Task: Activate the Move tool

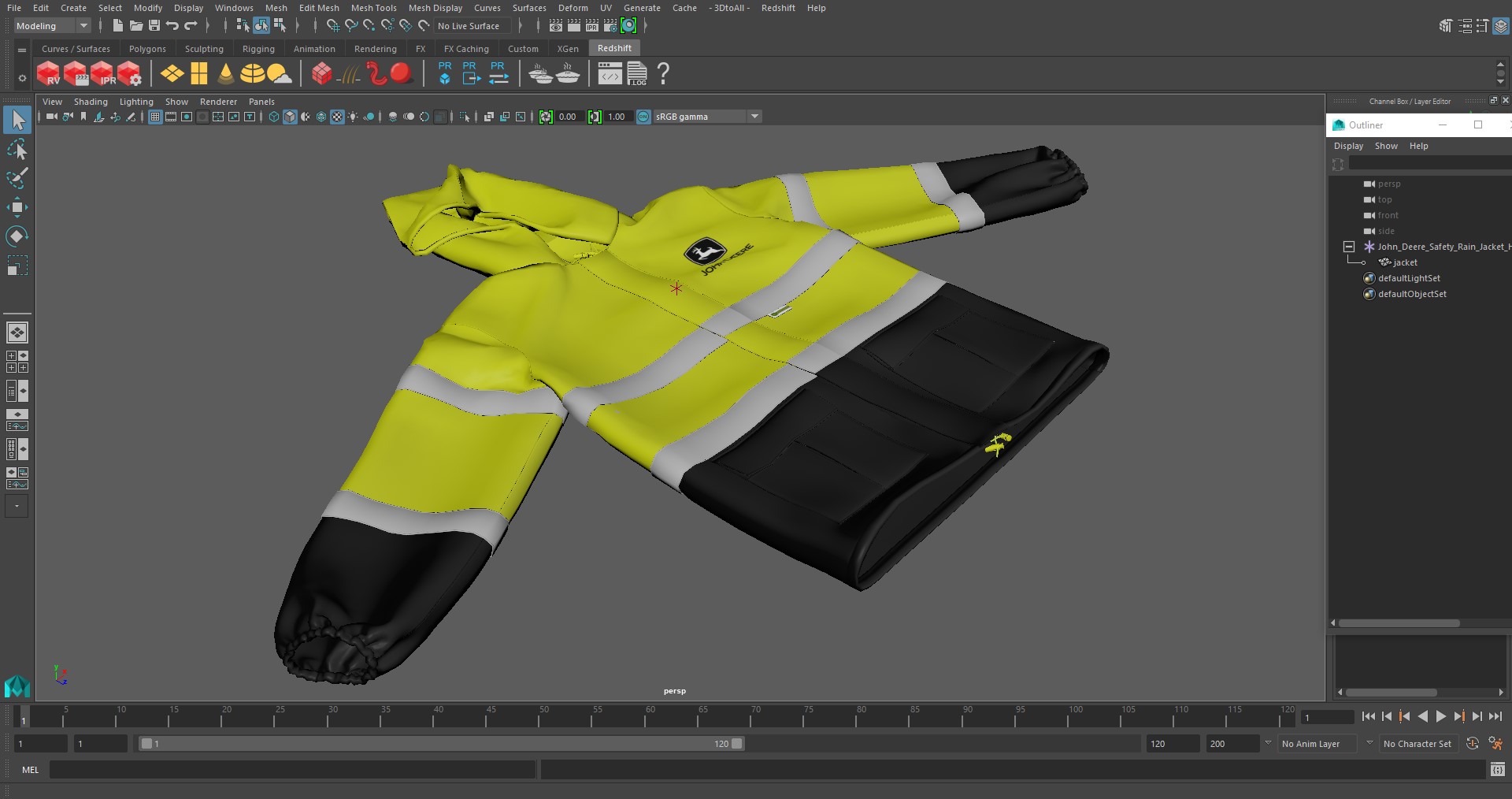Action: (17, 208)
